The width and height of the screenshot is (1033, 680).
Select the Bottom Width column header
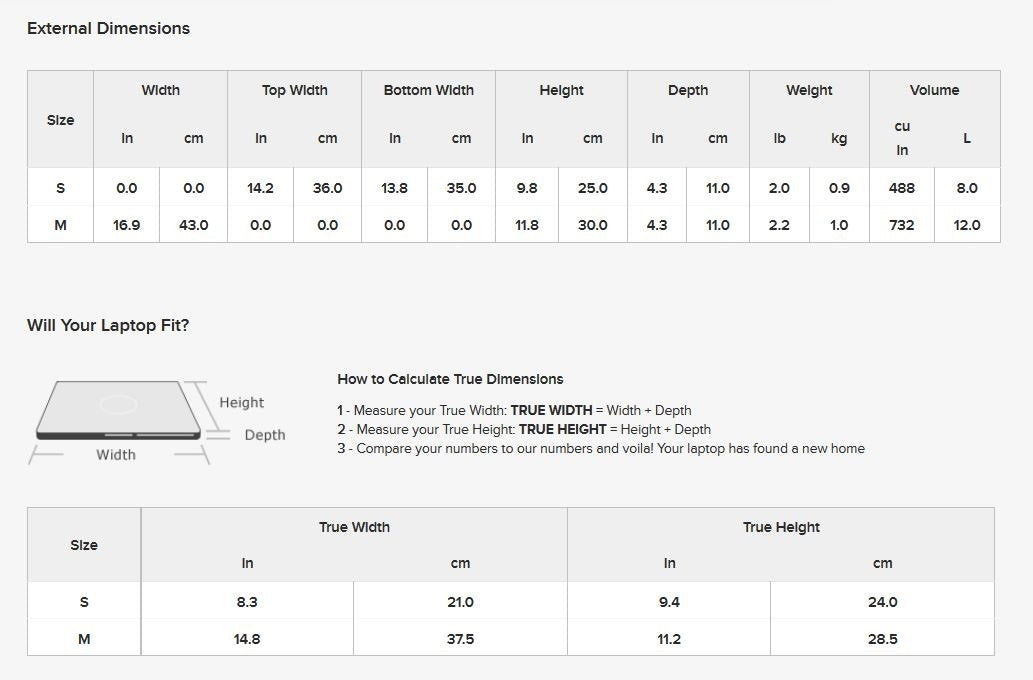[428, 90]
